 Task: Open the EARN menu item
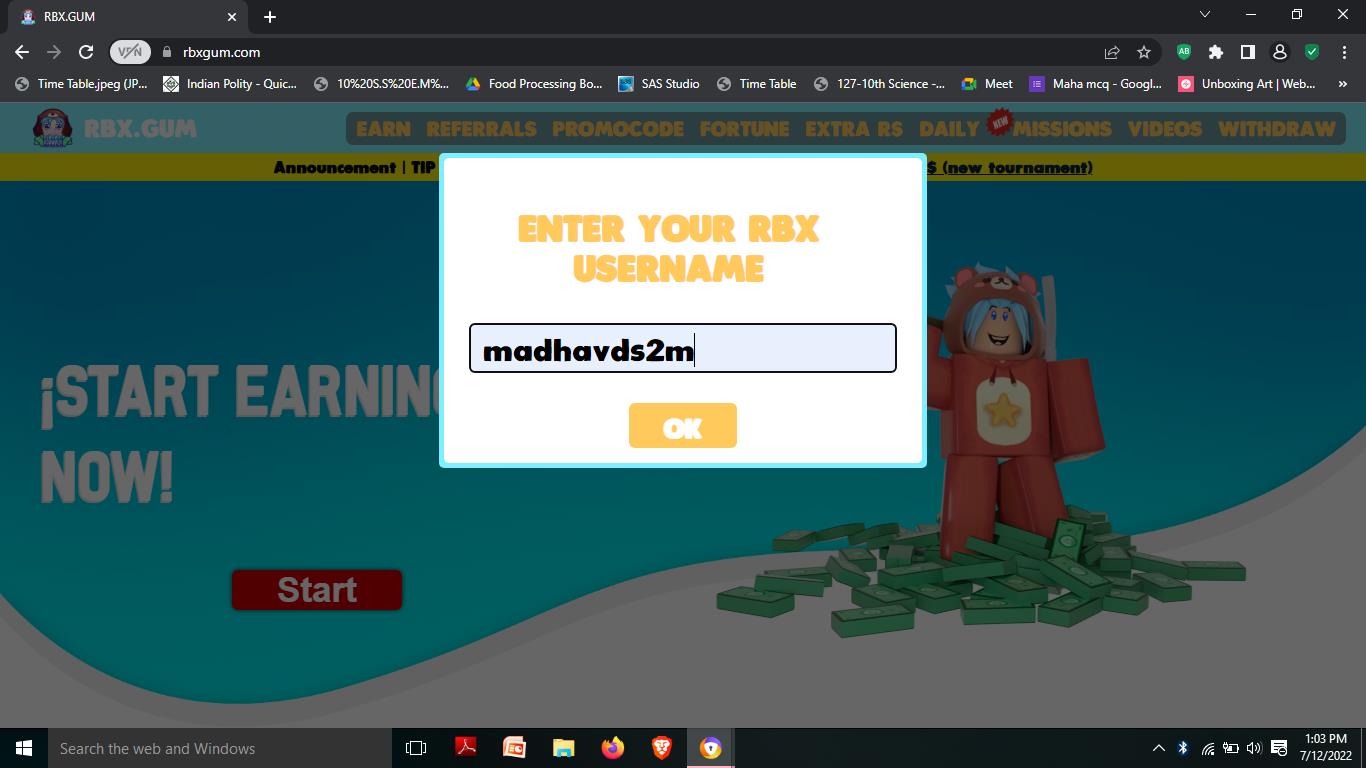tap(383, 129)
